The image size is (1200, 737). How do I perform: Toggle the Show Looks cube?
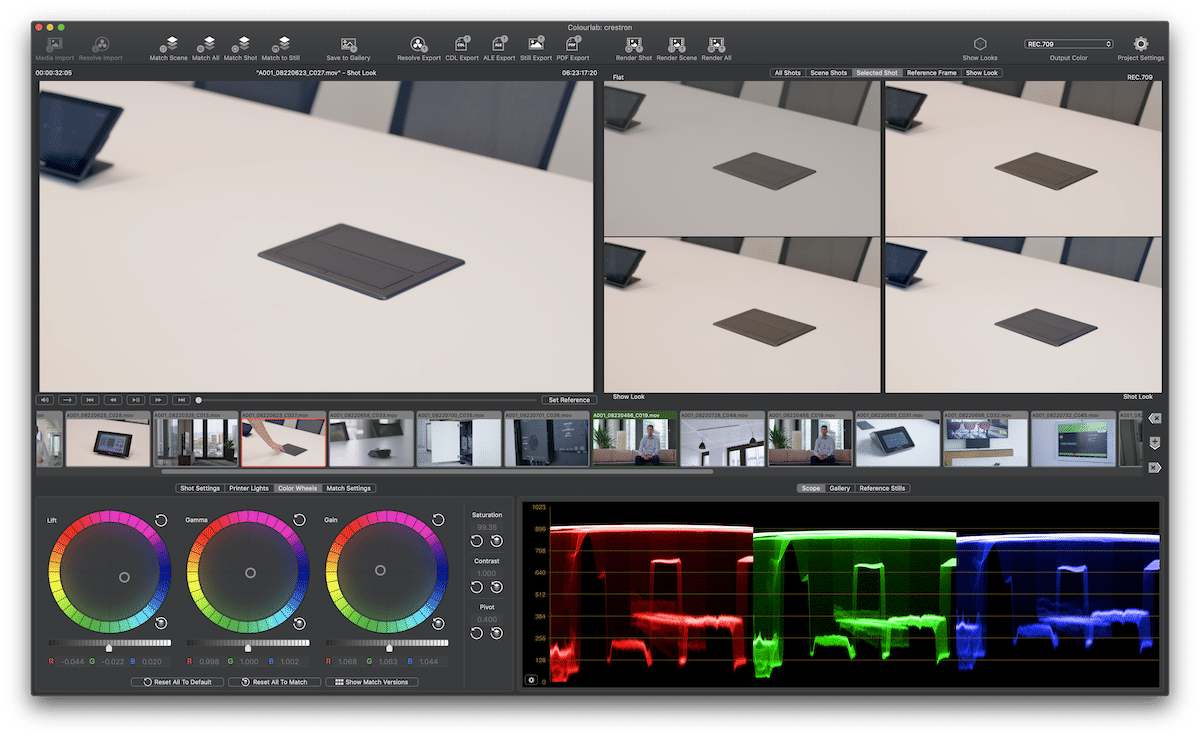point(980,45)
